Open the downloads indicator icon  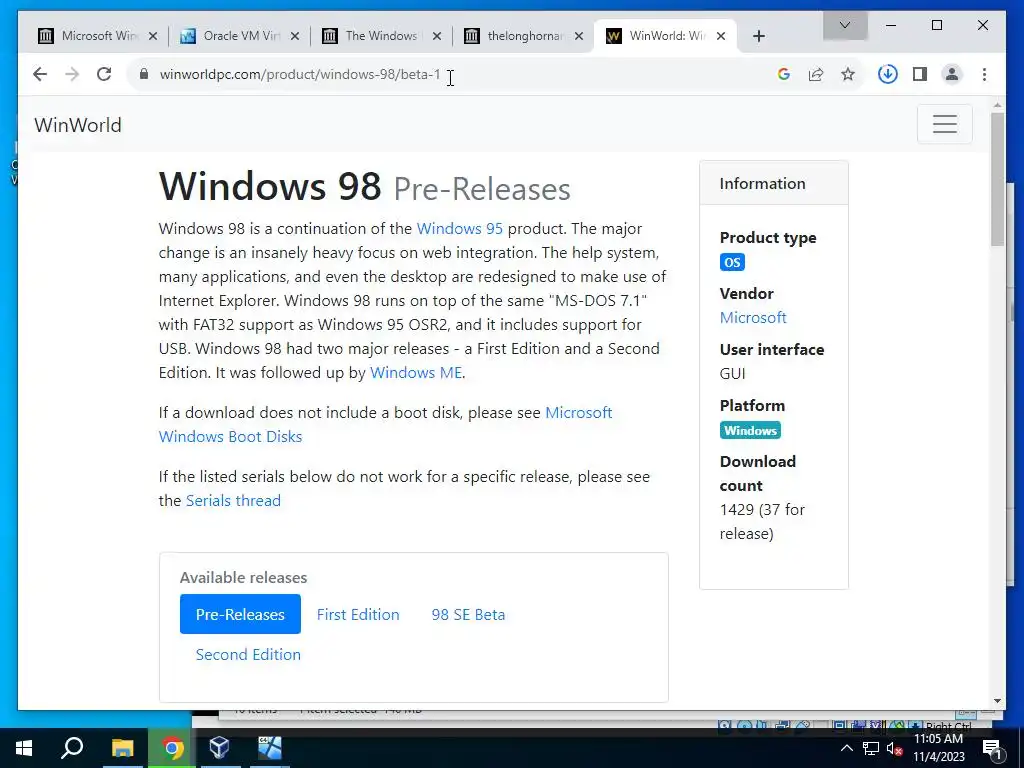click(888, 74)
